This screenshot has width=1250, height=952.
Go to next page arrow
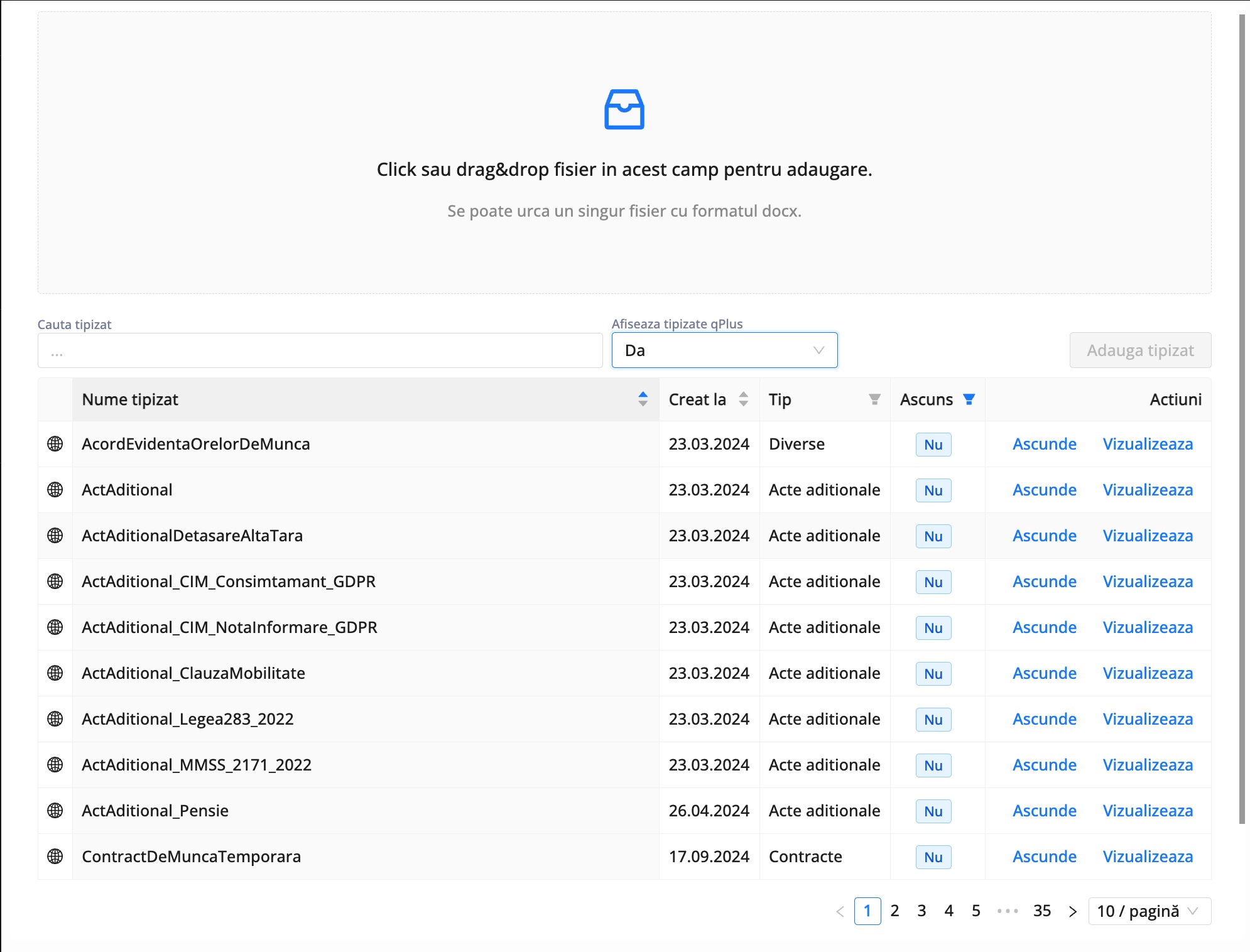point(1072,911)
